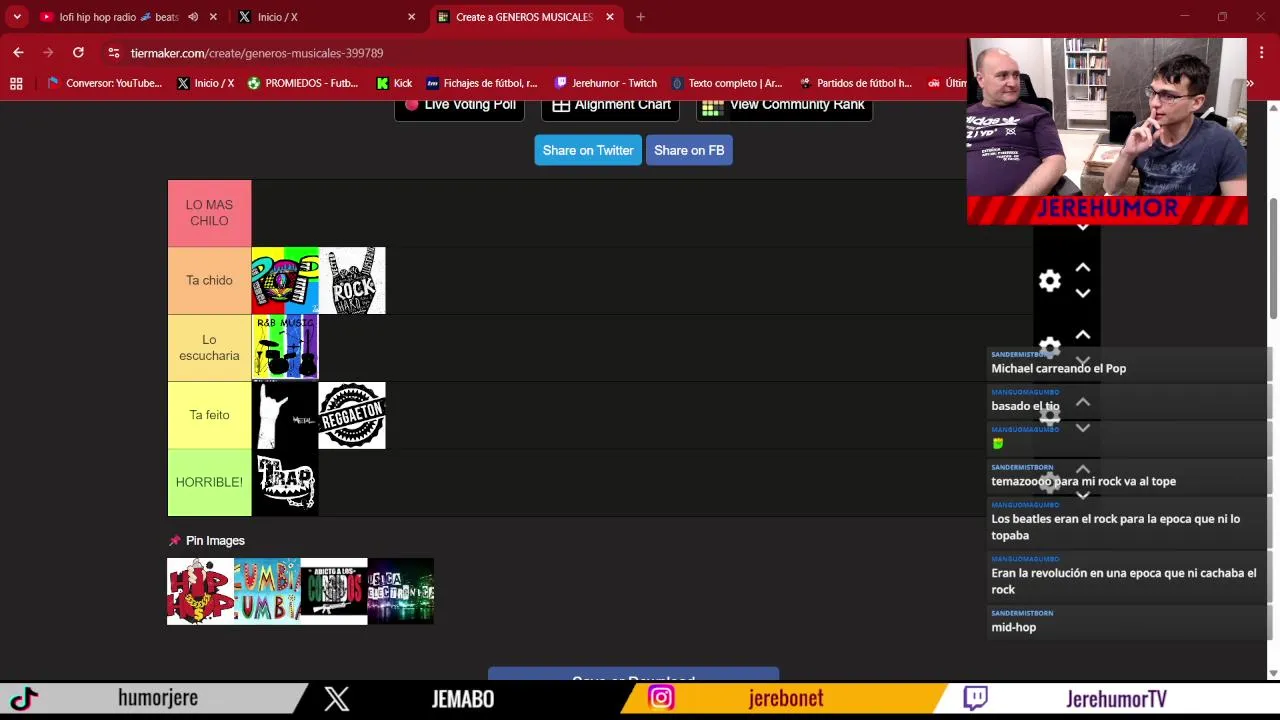Open the PROMIEDOS bookmark
This screenshot has height=720, width=1280.
[302, 83]
